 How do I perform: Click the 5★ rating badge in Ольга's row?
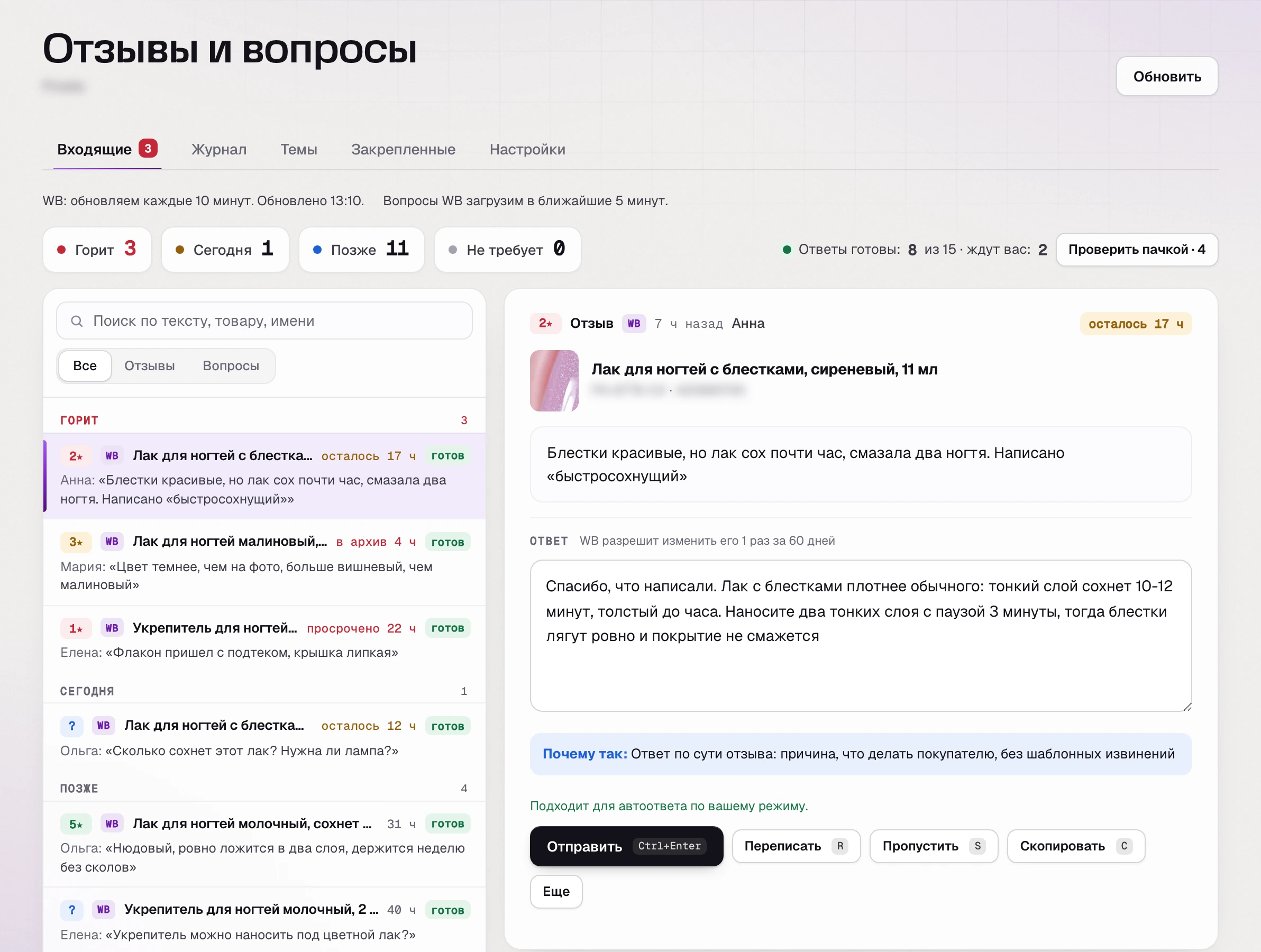tap(76, 823)
